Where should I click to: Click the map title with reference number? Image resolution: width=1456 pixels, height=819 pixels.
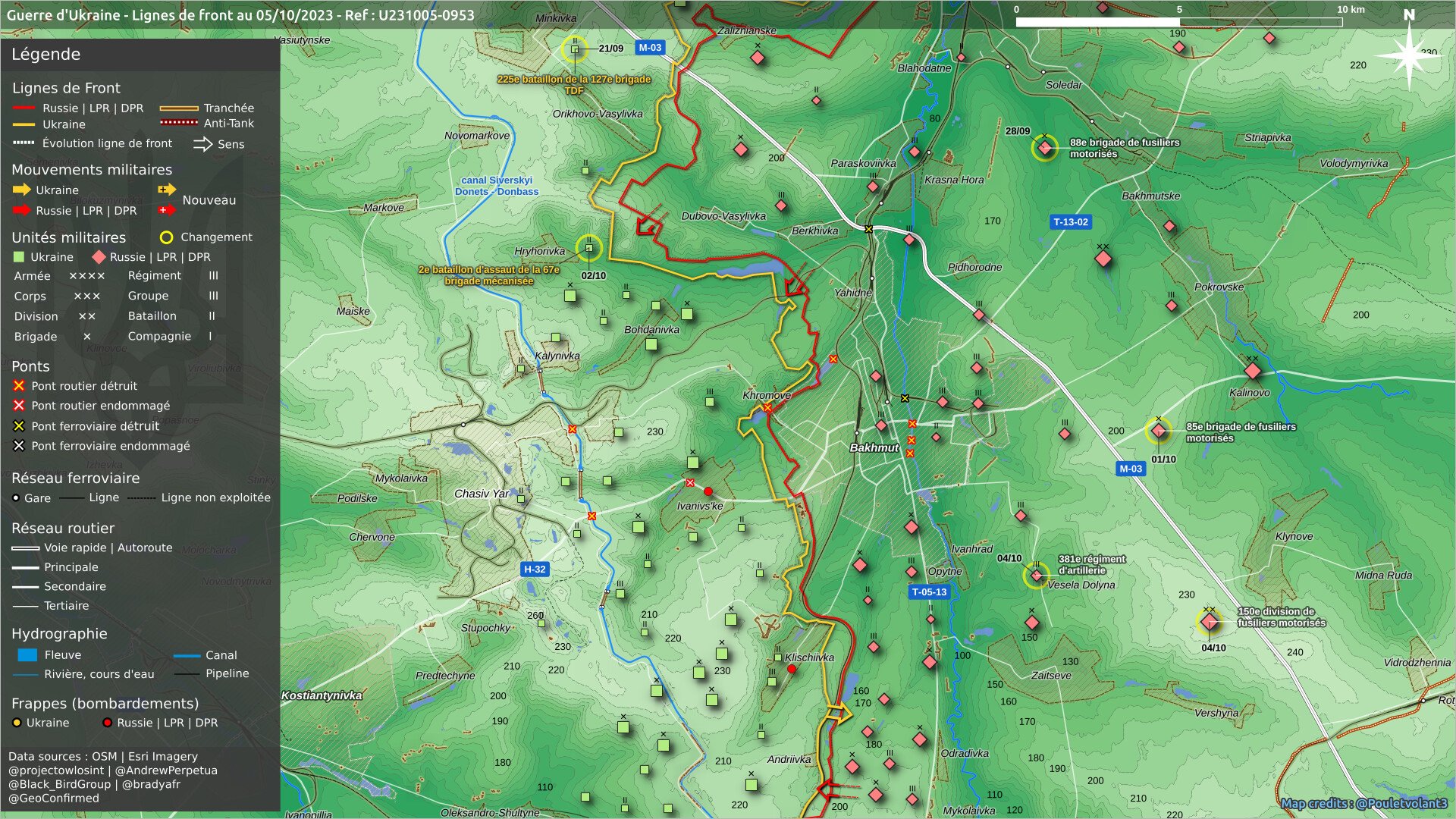point(240,15)
